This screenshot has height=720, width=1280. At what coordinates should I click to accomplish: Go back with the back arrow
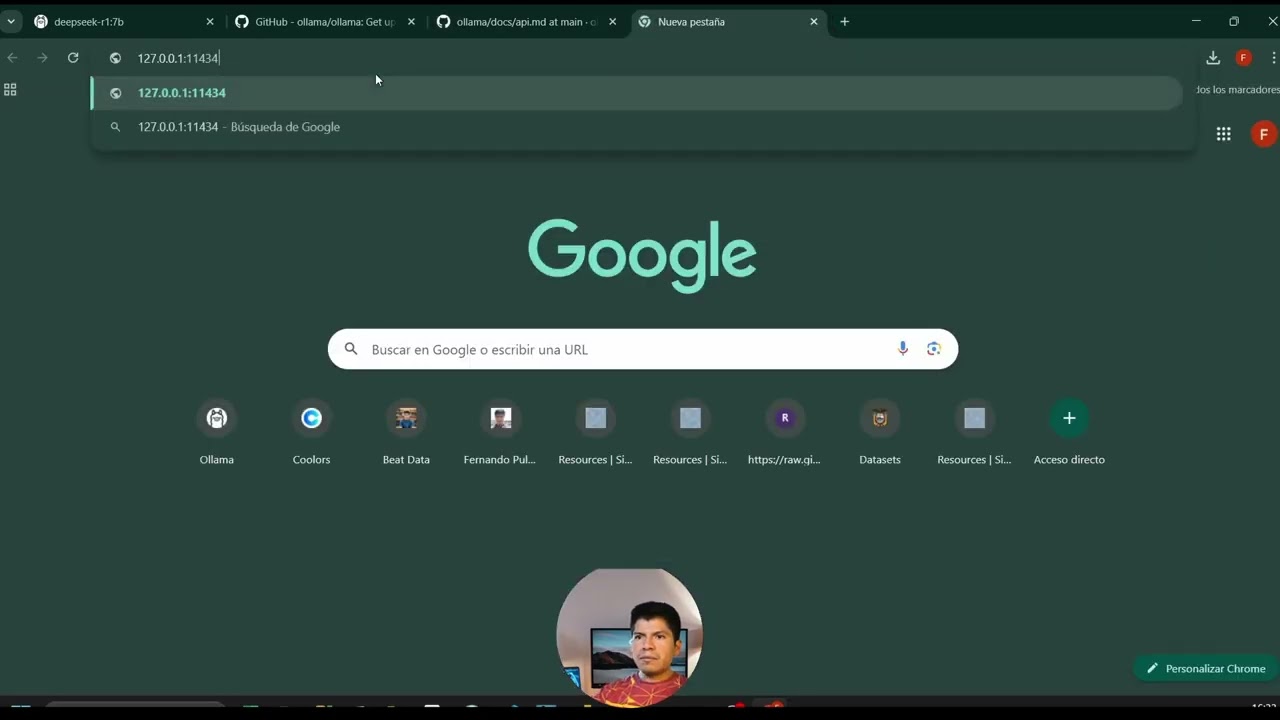coord(13,58)
